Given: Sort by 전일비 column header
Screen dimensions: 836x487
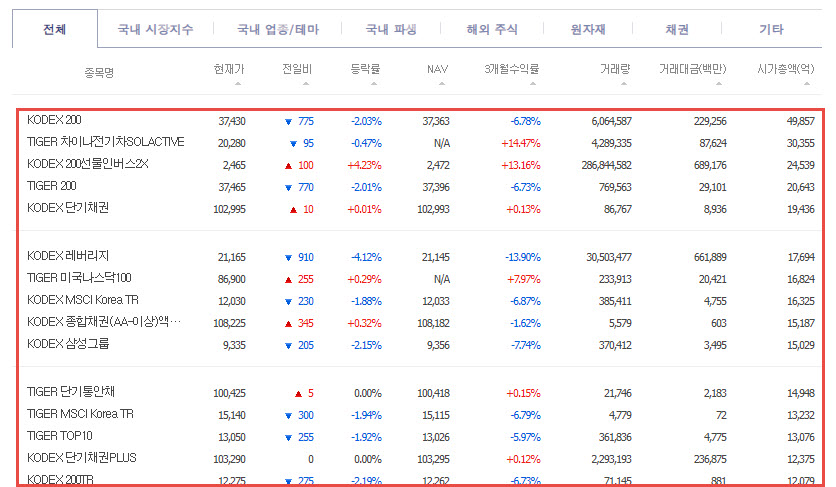Looking at the screenshot, I should coord(297,69).
